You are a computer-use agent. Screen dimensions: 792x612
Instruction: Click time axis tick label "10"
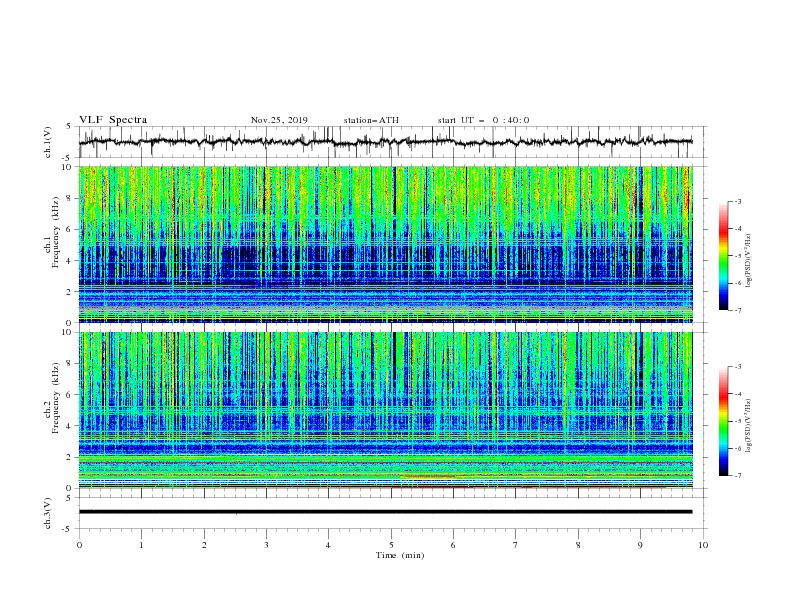[x=703, y=545]
